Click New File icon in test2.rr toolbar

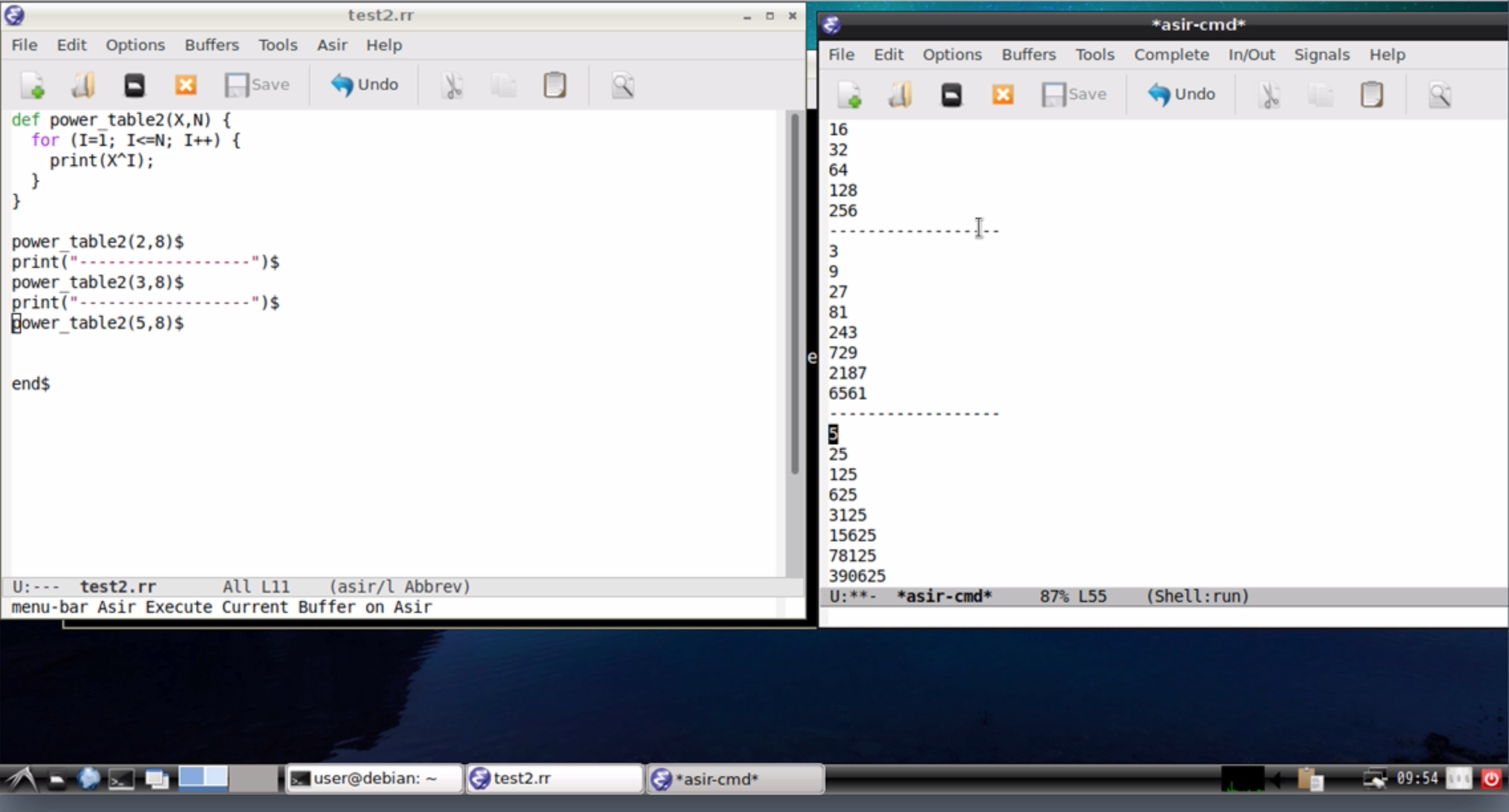coord(32,85)
